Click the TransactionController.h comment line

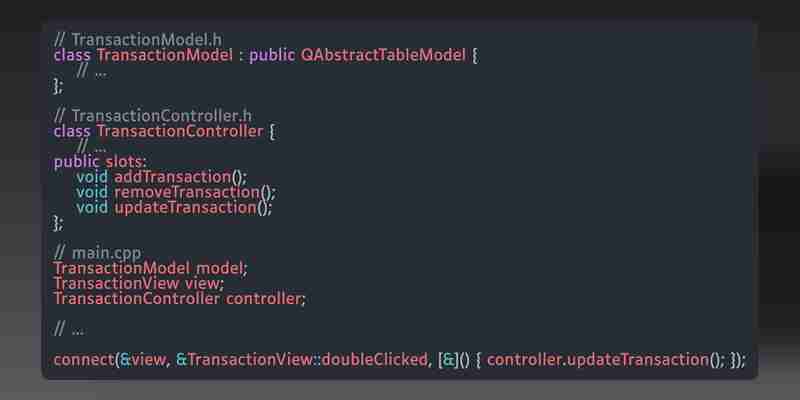(153, 116)
